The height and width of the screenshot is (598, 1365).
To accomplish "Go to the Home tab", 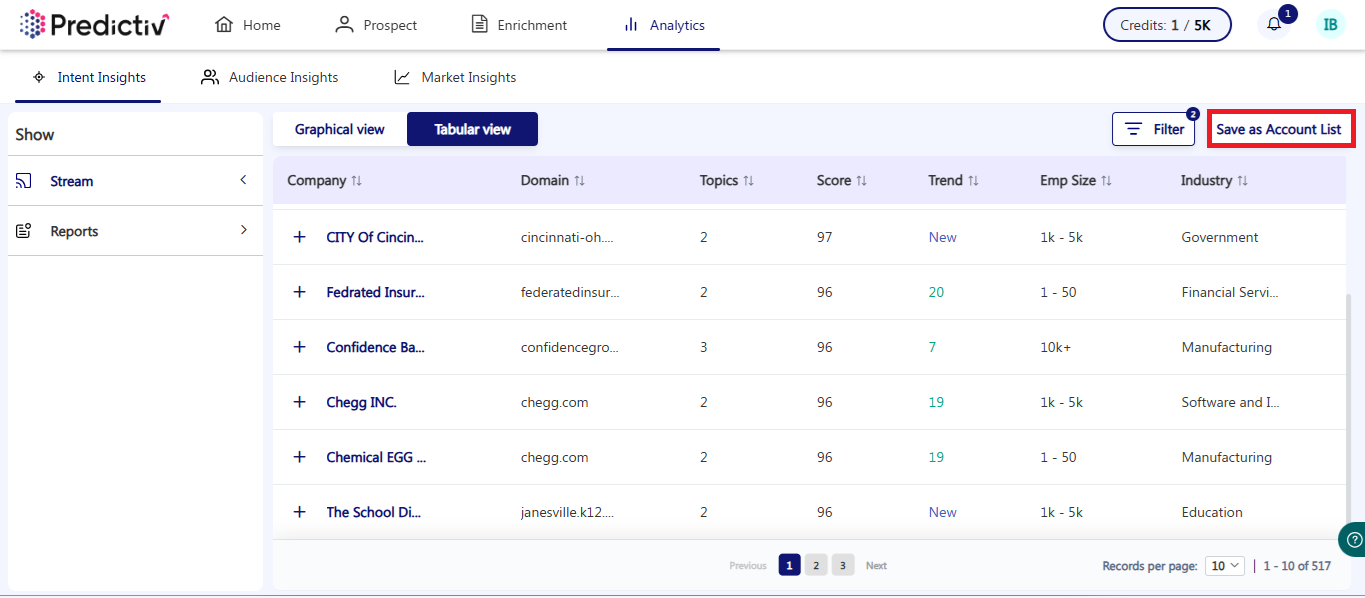I will point(248,25).
